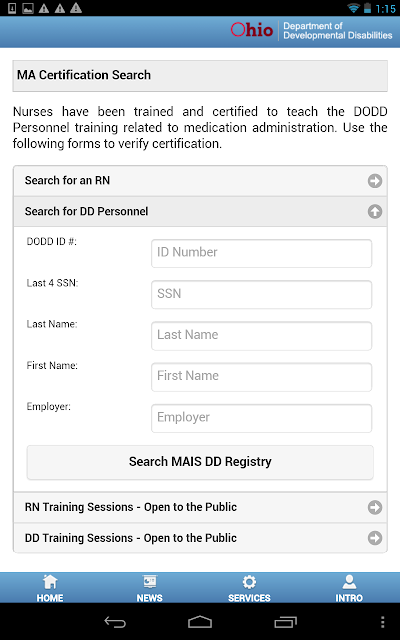This screenshot has width=400, height=640.
Task: Tap the Android home button
Action: coord(200,622)
